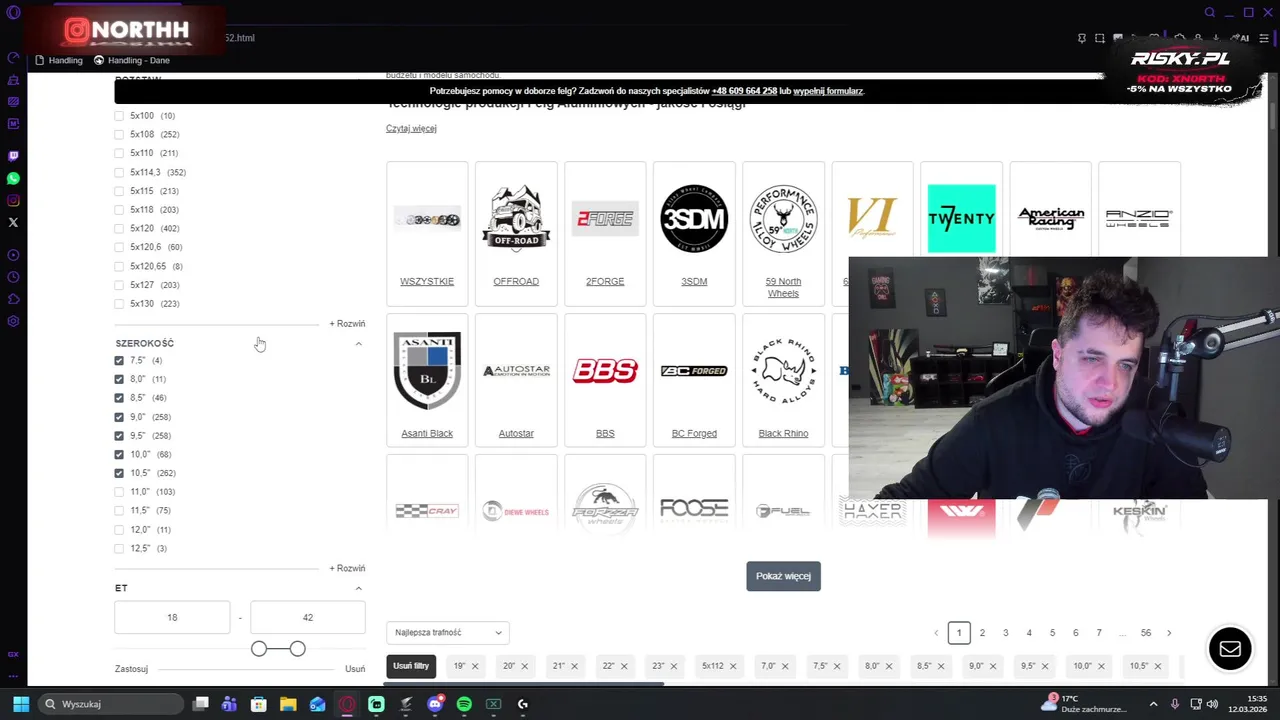Screen dimensions: 1280x720
Task: Open Instagram in the browser sidebar
Action: (x=13, y=200)
